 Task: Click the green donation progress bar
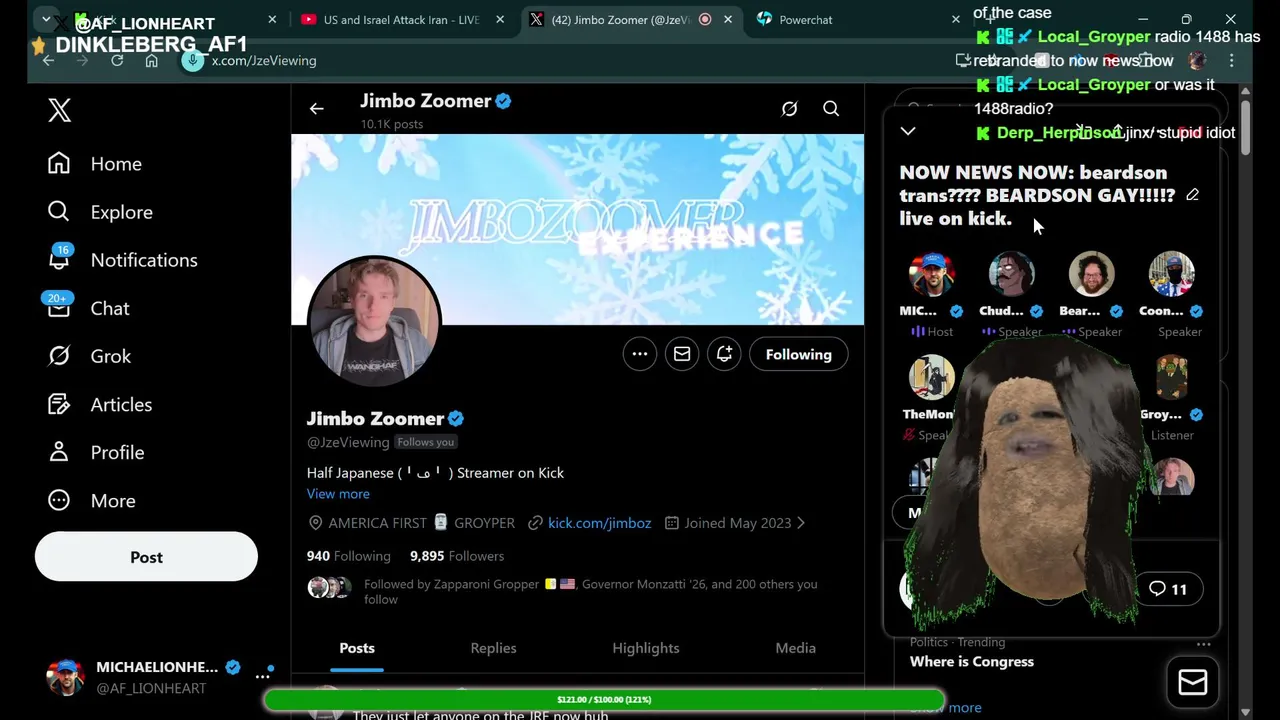(604, 700)
